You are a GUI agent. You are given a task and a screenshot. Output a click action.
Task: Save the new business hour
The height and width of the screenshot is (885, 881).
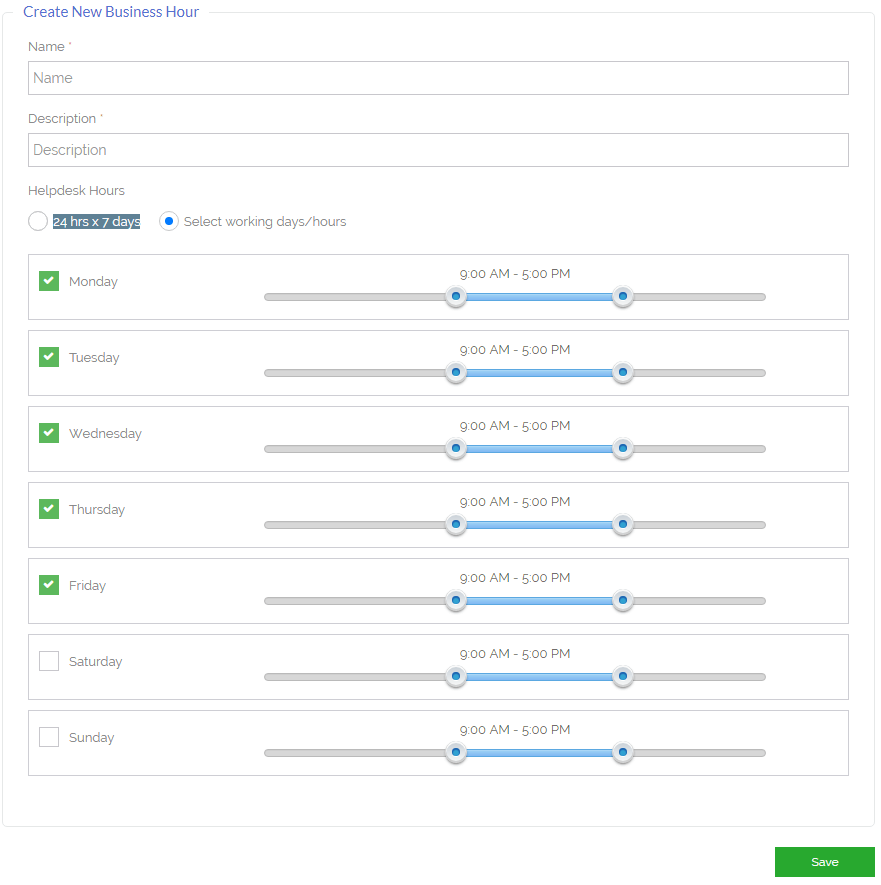tap(825, 862)
